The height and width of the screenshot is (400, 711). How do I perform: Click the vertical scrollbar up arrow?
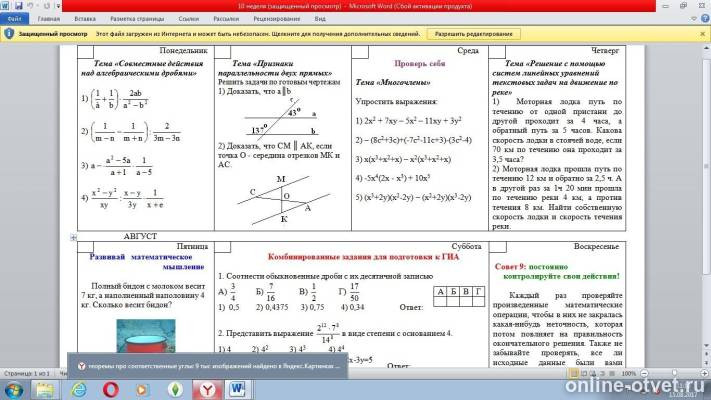706,48
